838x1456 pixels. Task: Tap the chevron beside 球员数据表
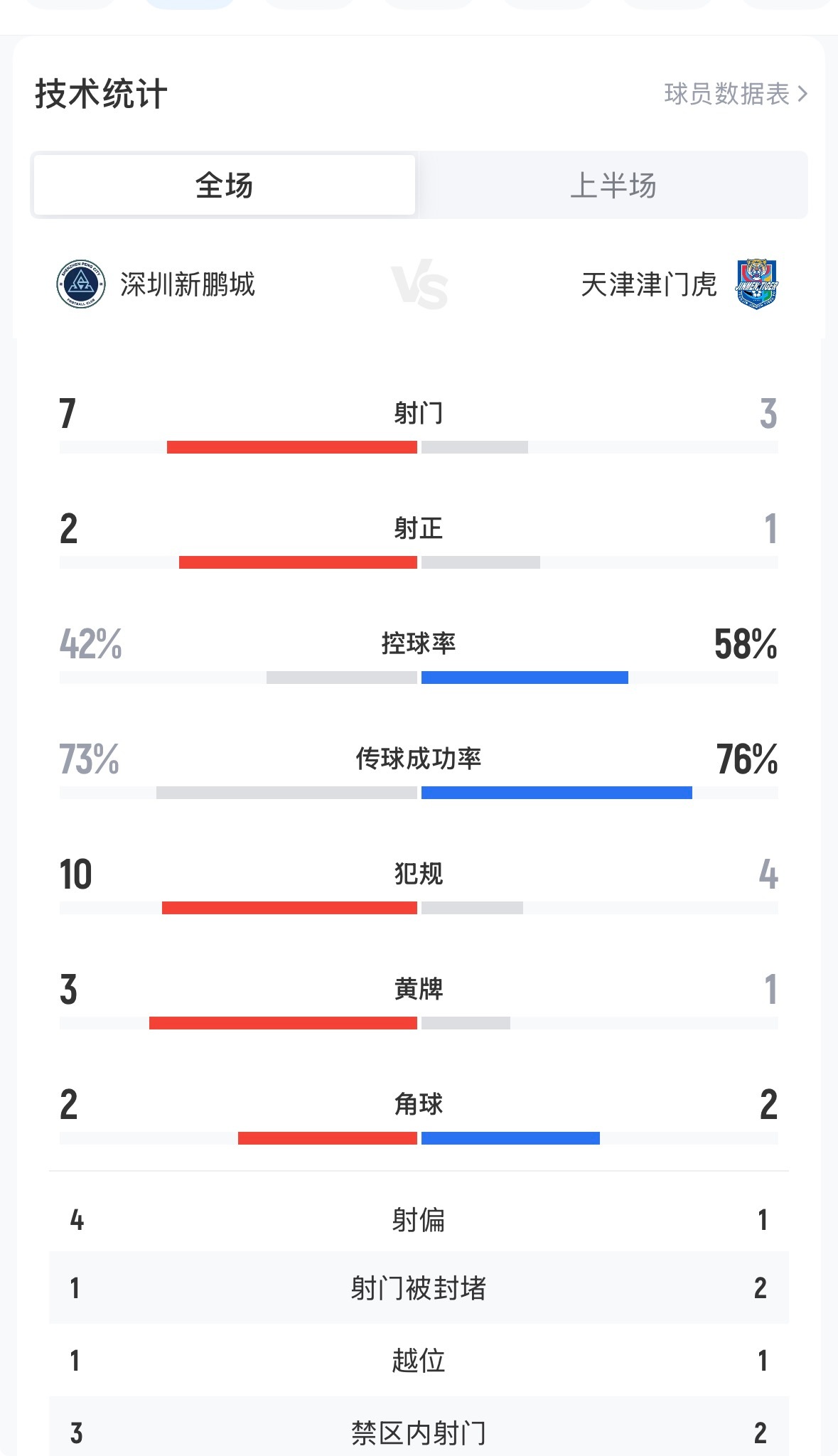pyautogui.click(x=802, y=94)
